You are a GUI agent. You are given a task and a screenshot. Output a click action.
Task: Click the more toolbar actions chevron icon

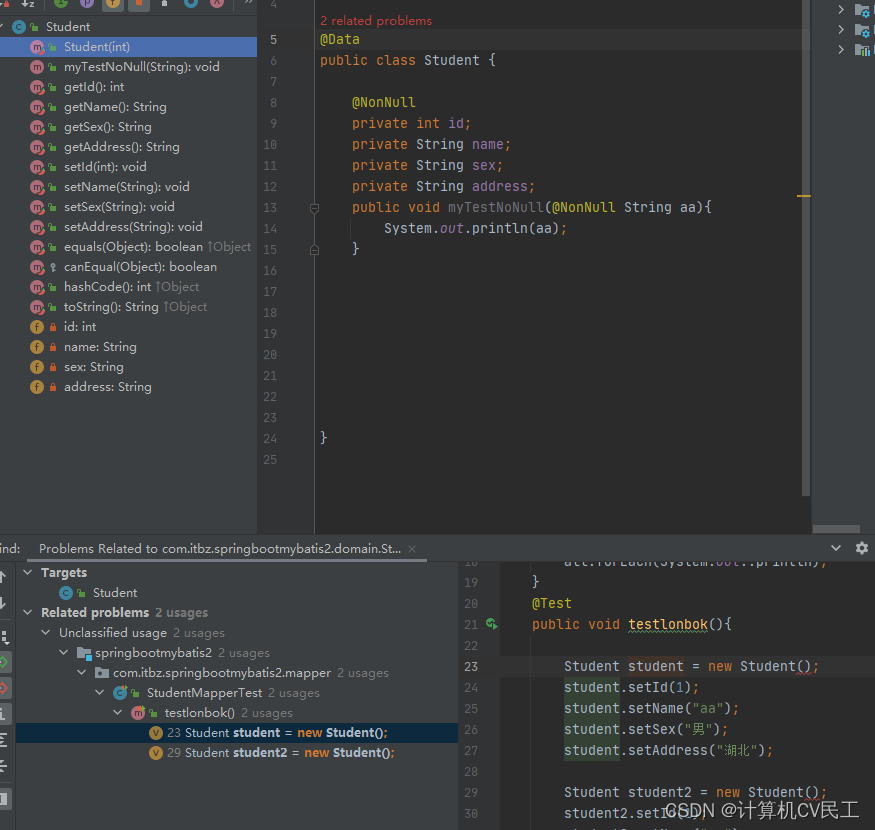click(249, 4)
